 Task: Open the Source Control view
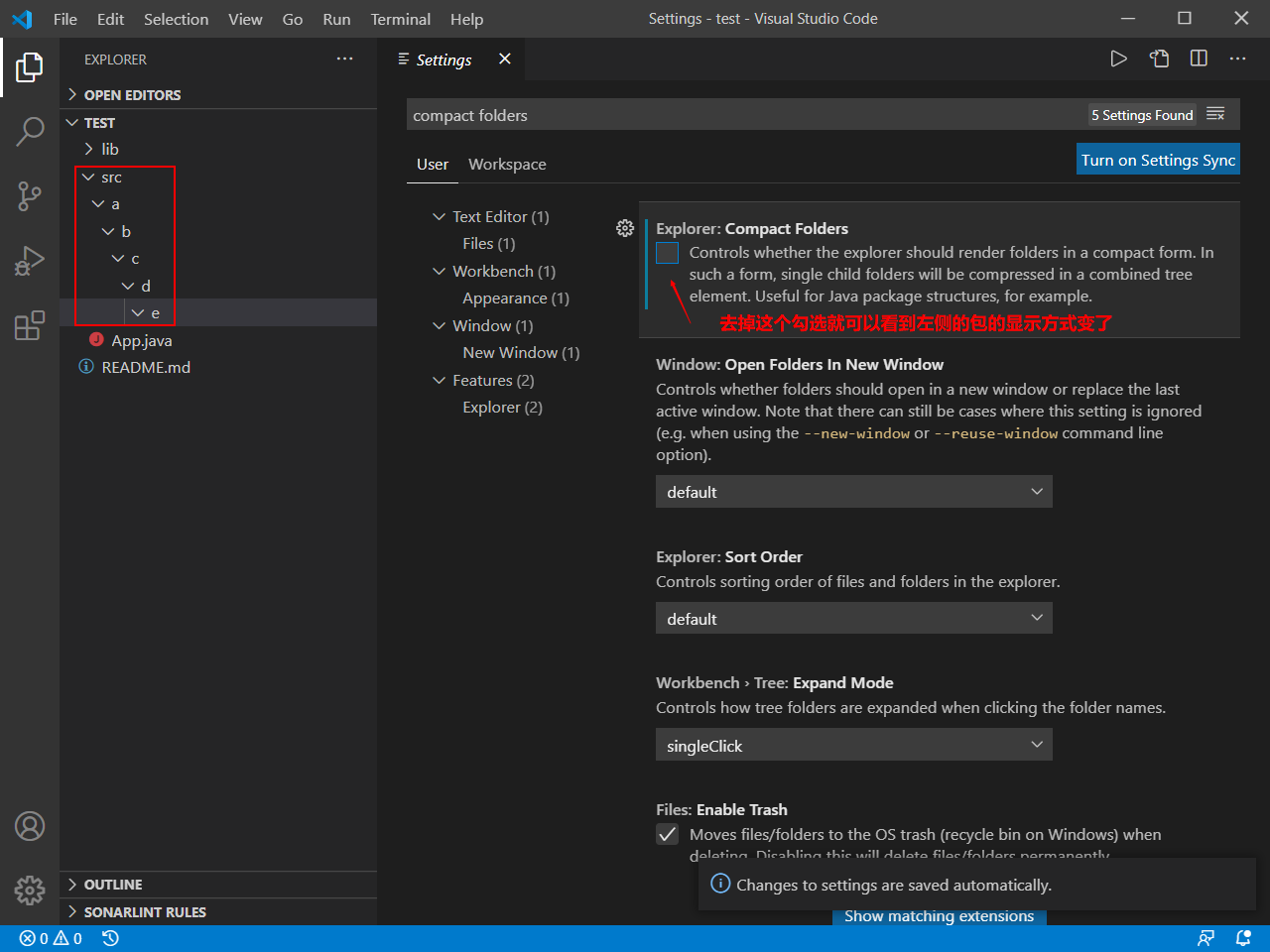(x=30, y=195)
